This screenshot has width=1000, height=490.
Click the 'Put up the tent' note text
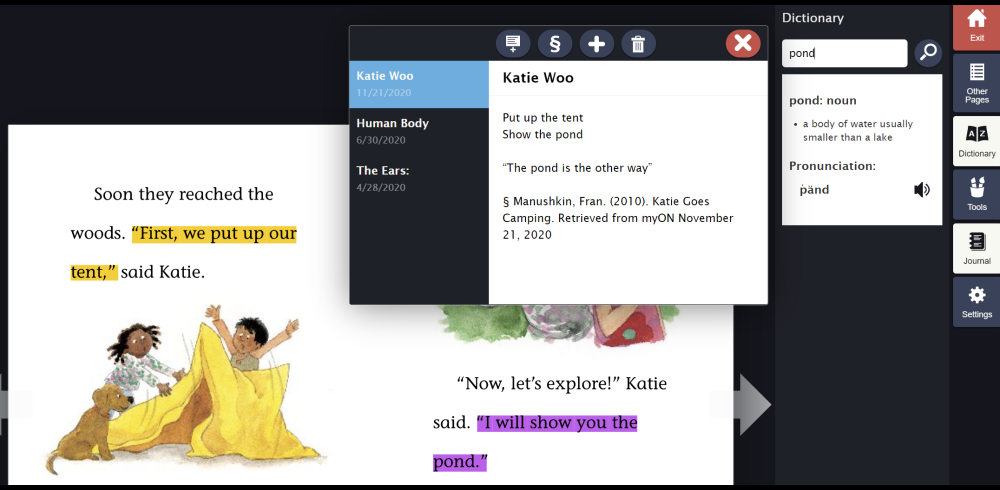[x=543, y=117]
